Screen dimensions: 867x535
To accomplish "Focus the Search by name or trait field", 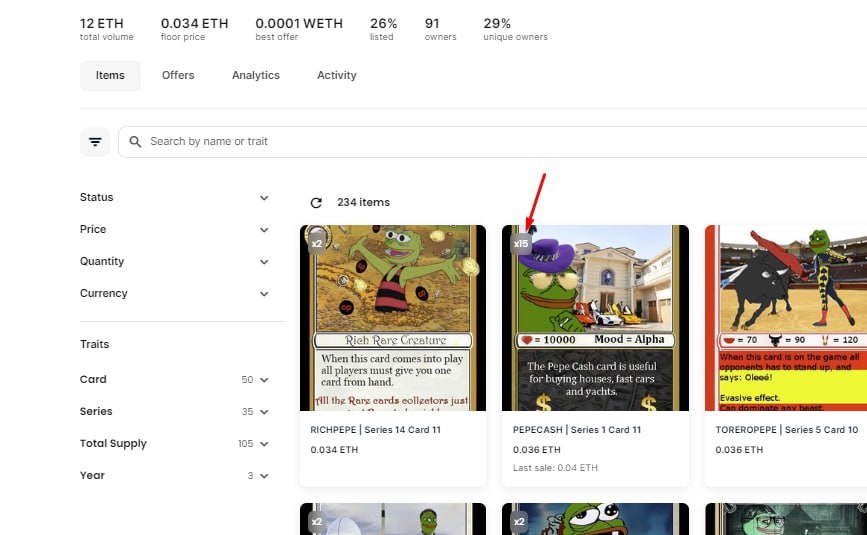I will tap(492, 142).
